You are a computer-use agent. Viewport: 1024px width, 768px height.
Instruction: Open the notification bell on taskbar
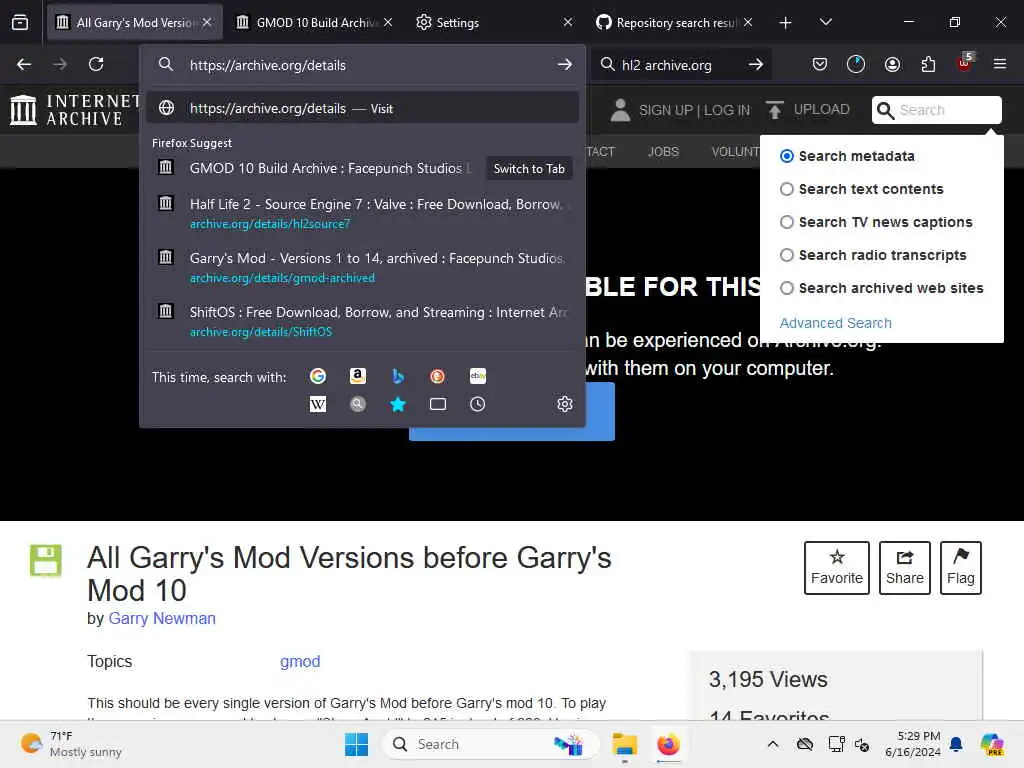tap(956, 744)
